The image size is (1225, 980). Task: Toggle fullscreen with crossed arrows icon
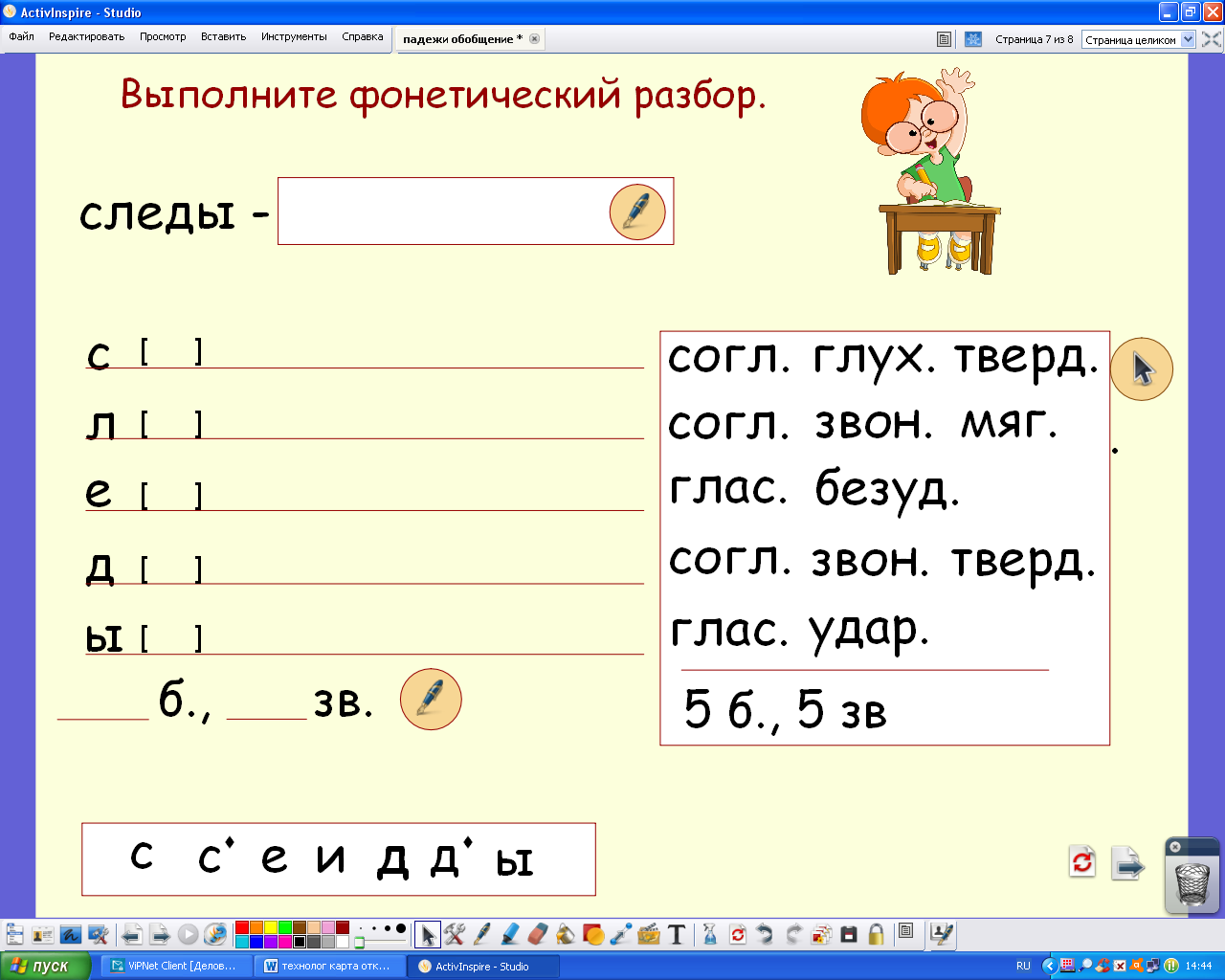1211,39
